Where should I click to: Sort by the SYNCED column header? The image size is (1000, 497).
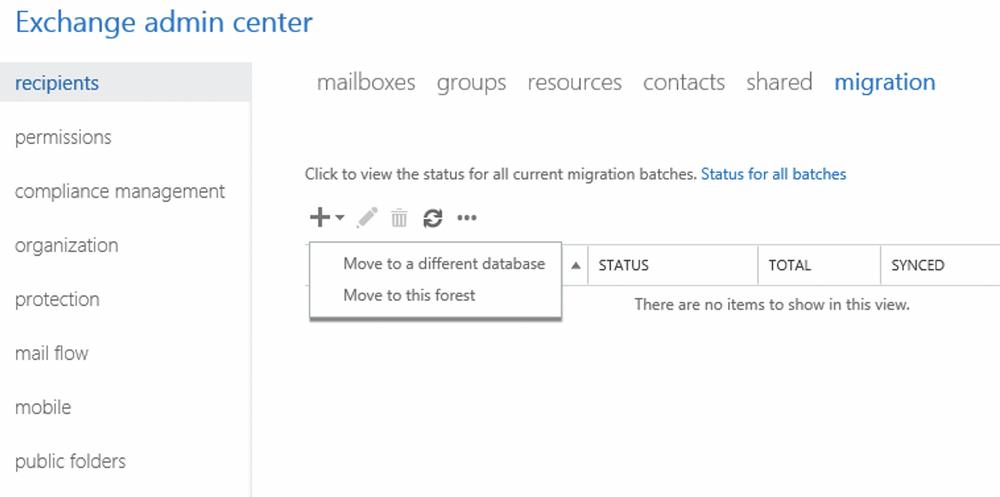(940, 265)
